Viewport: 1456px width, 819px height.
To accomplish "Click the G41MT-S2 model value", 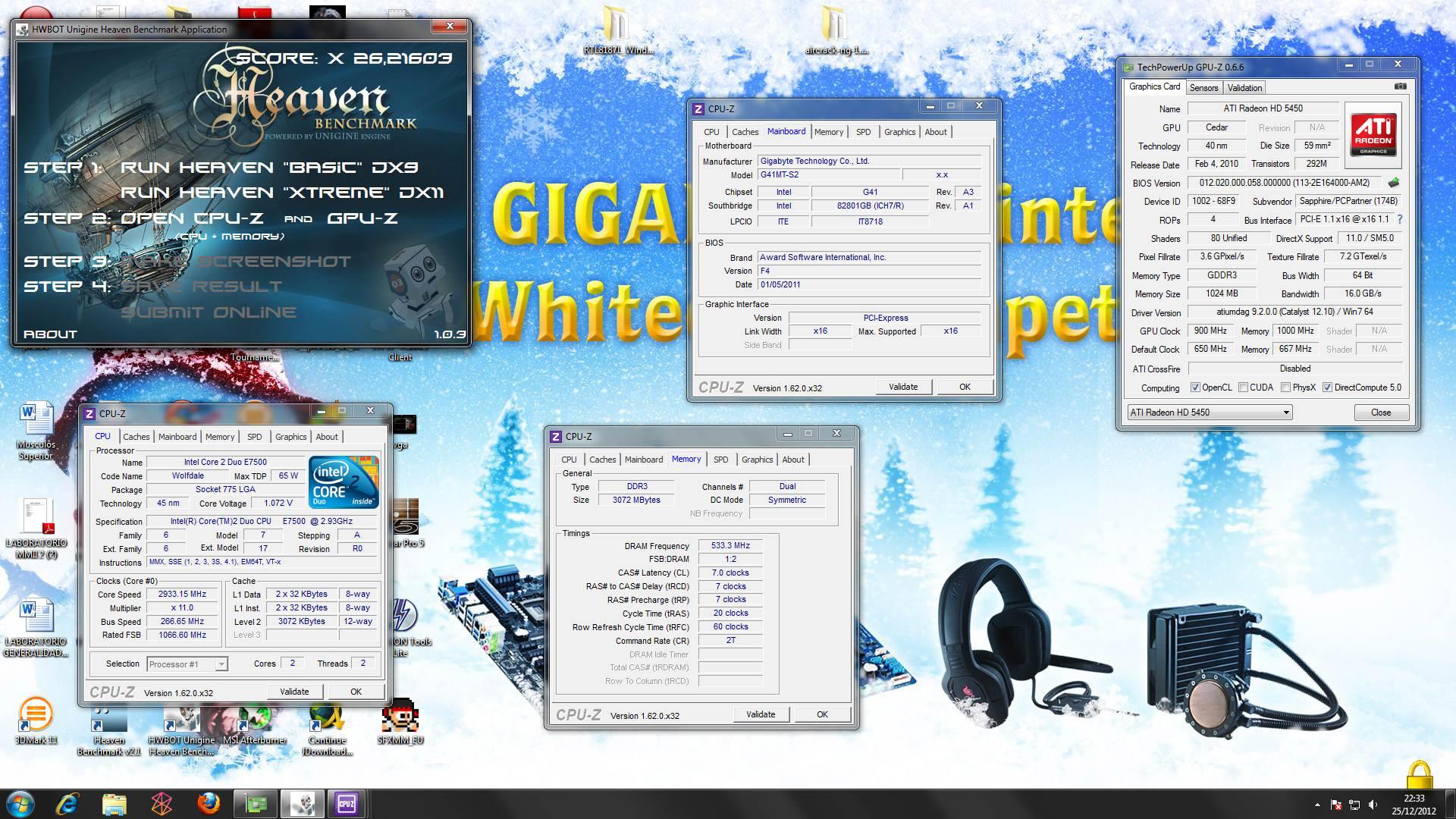I will click(x=829, y=174).
